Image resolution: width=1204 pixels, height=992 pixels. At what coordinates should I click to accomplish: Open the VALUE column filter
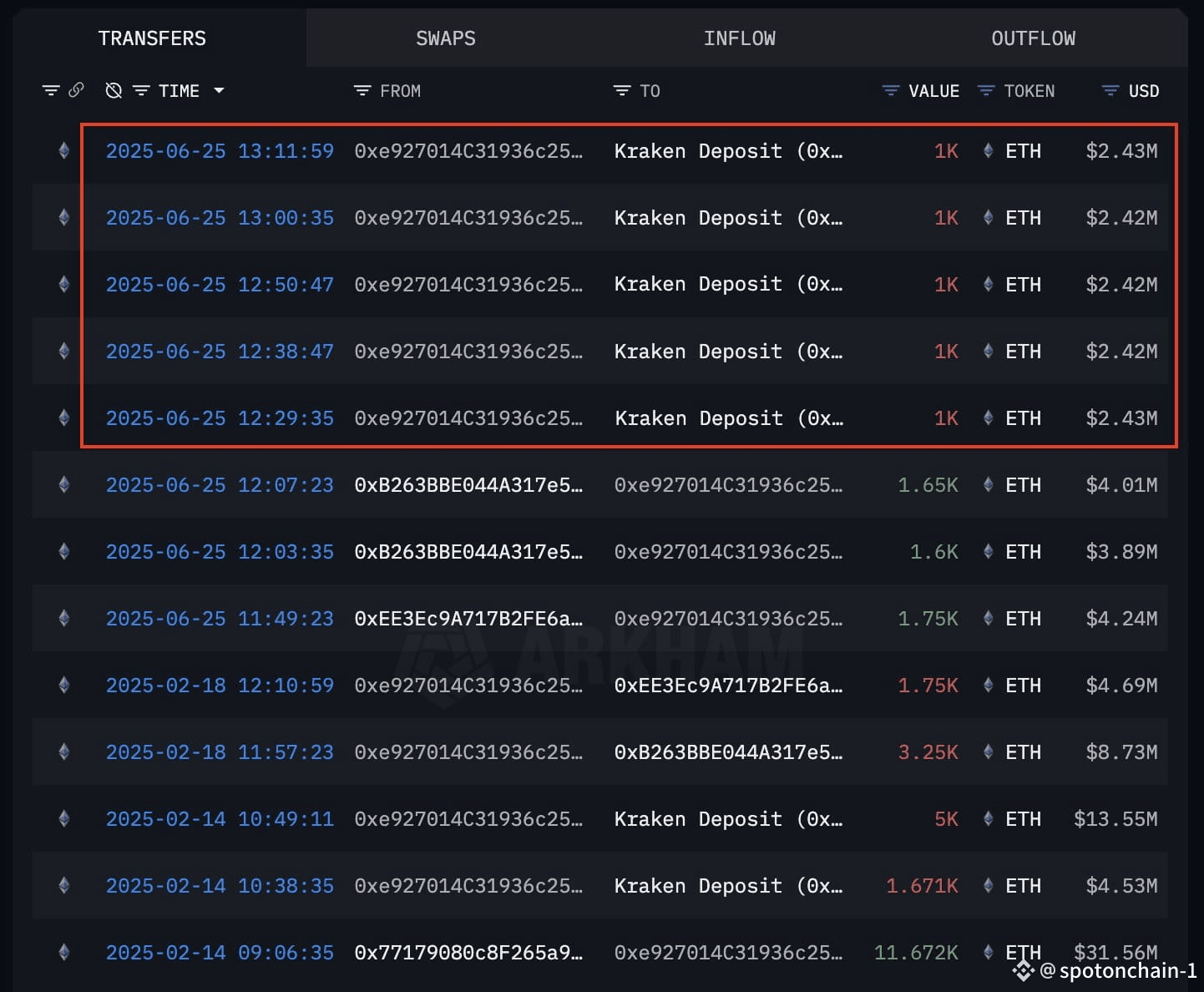[891, 90]
